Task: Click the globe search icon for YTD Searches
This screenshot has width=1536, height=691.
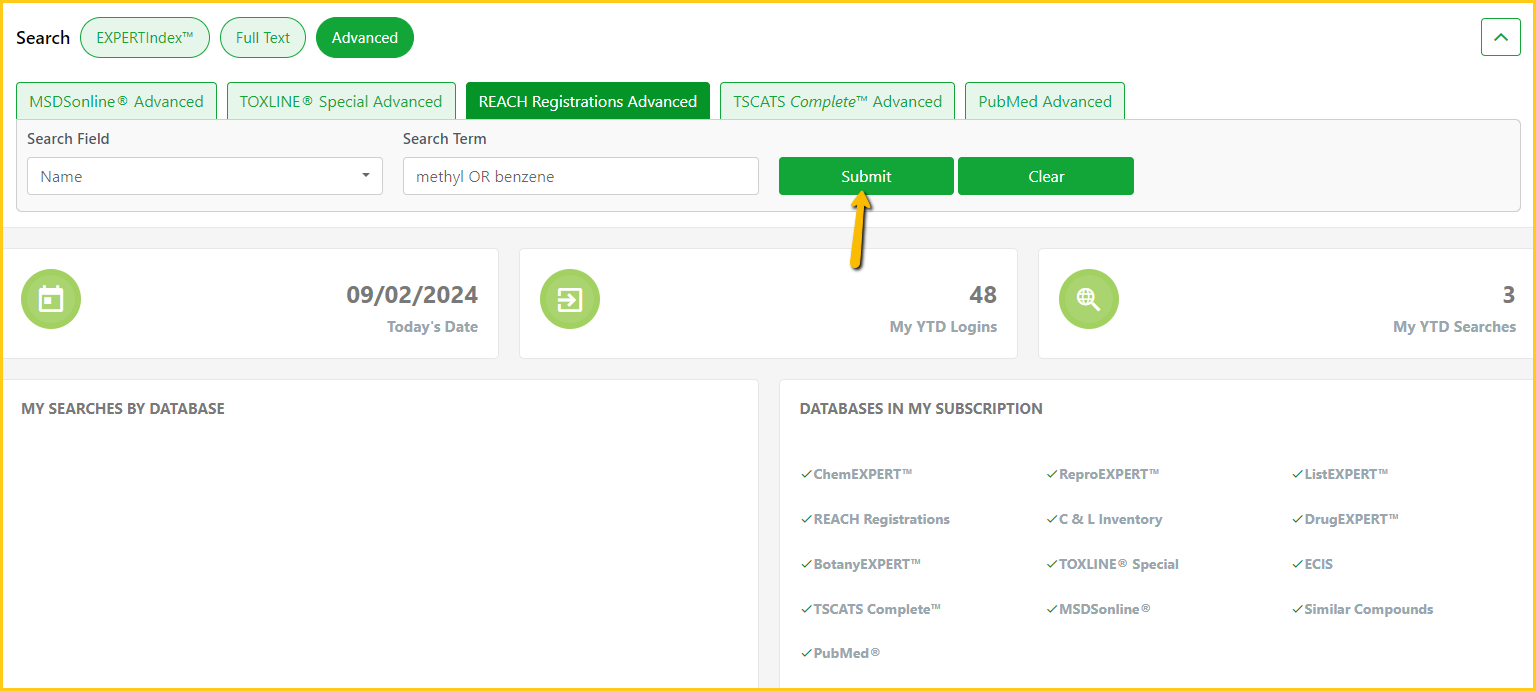Action: tap(1088, 299)
